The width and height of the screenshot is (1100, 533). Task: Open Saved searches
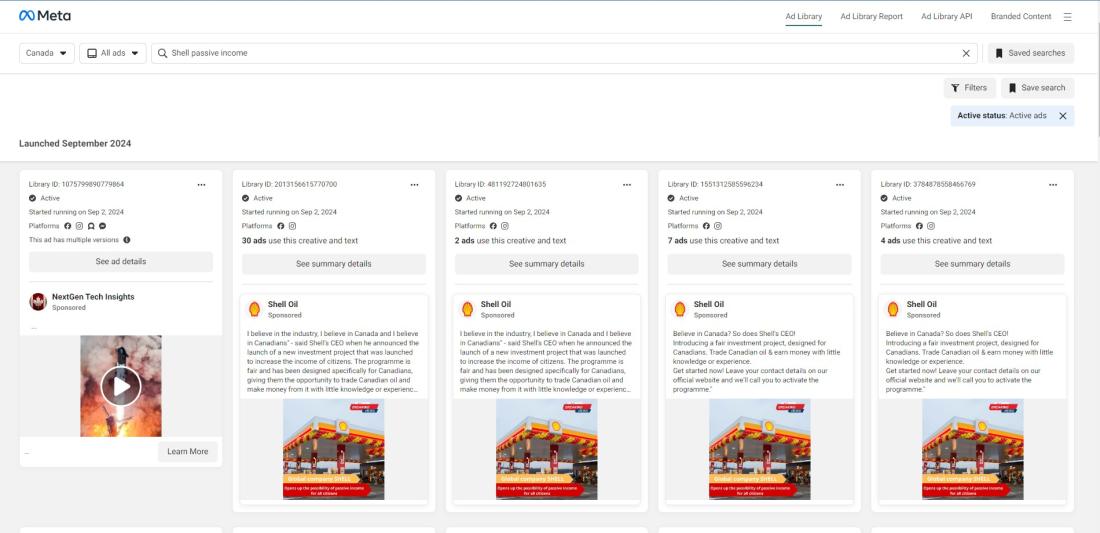pos(1031,53)
